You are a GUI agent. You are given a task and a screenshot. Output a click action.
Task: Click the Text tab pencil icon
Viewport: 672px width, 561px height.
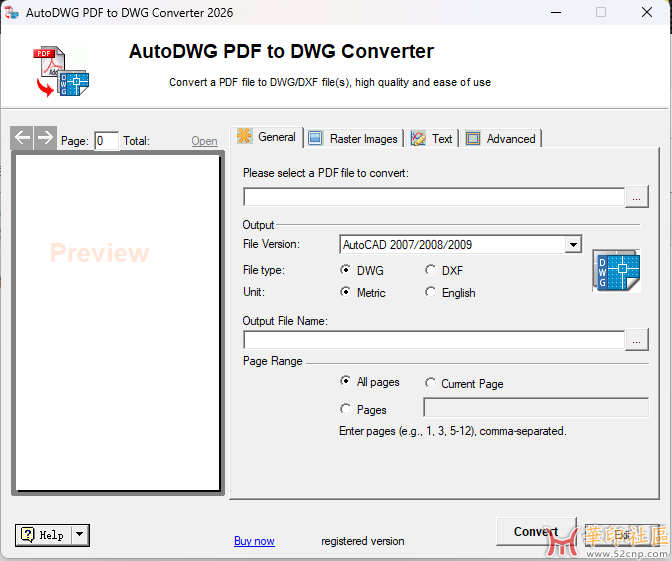pyautogui.click(x=418, y=138)
